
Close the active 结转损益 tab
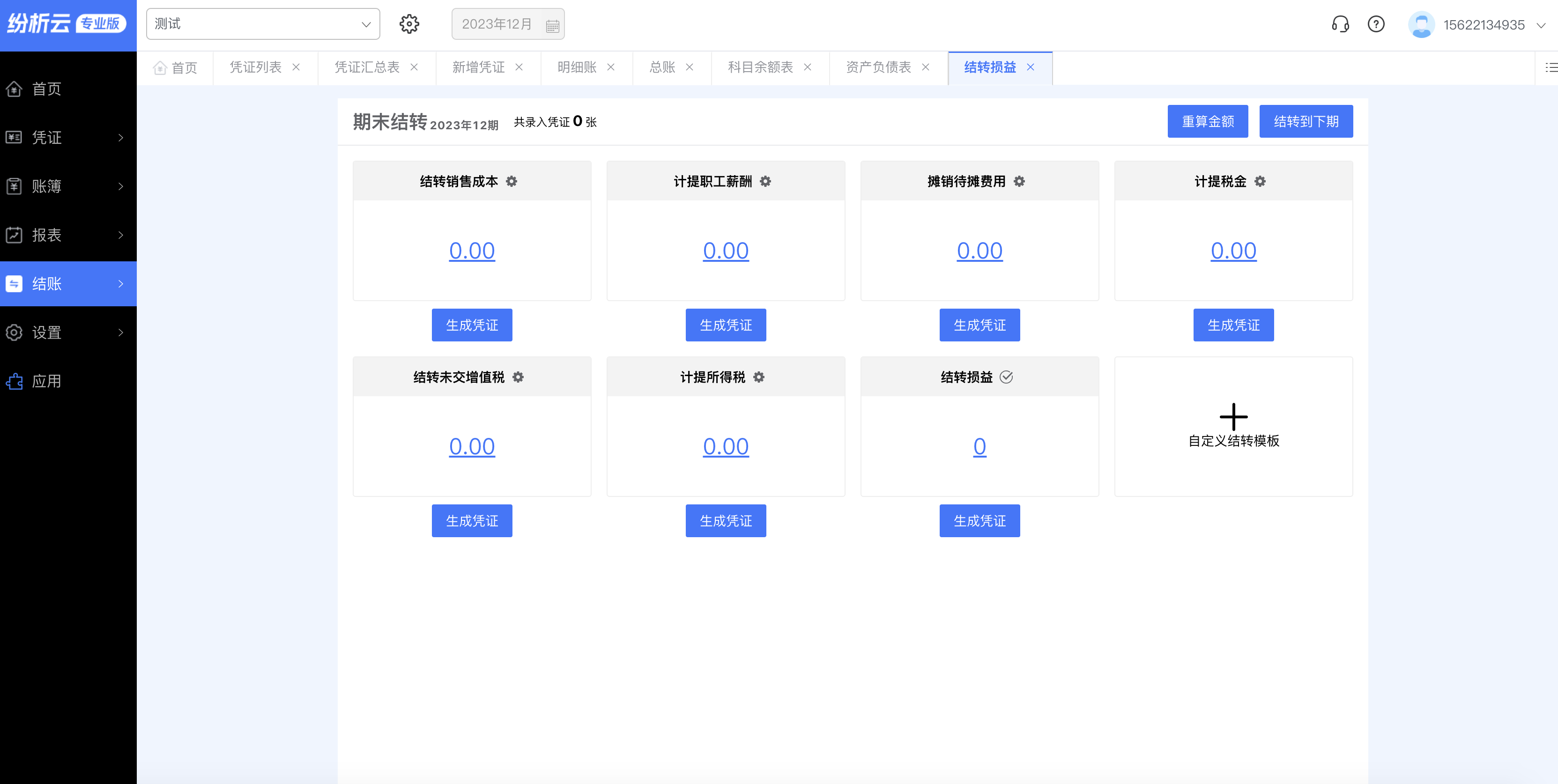(x=1031, y=67)
